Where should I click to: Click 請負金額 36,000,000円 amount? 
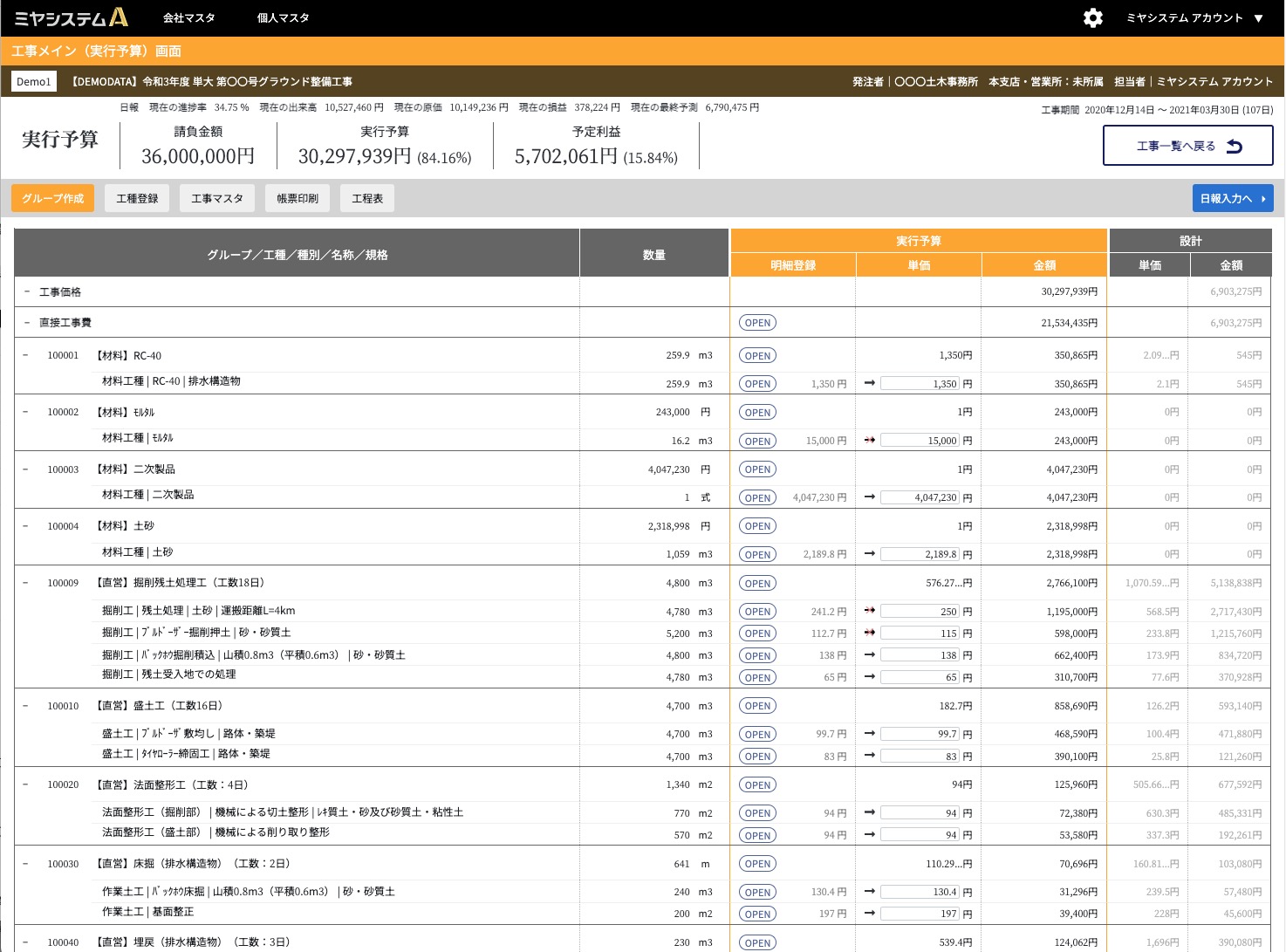(x=198, y=156)
